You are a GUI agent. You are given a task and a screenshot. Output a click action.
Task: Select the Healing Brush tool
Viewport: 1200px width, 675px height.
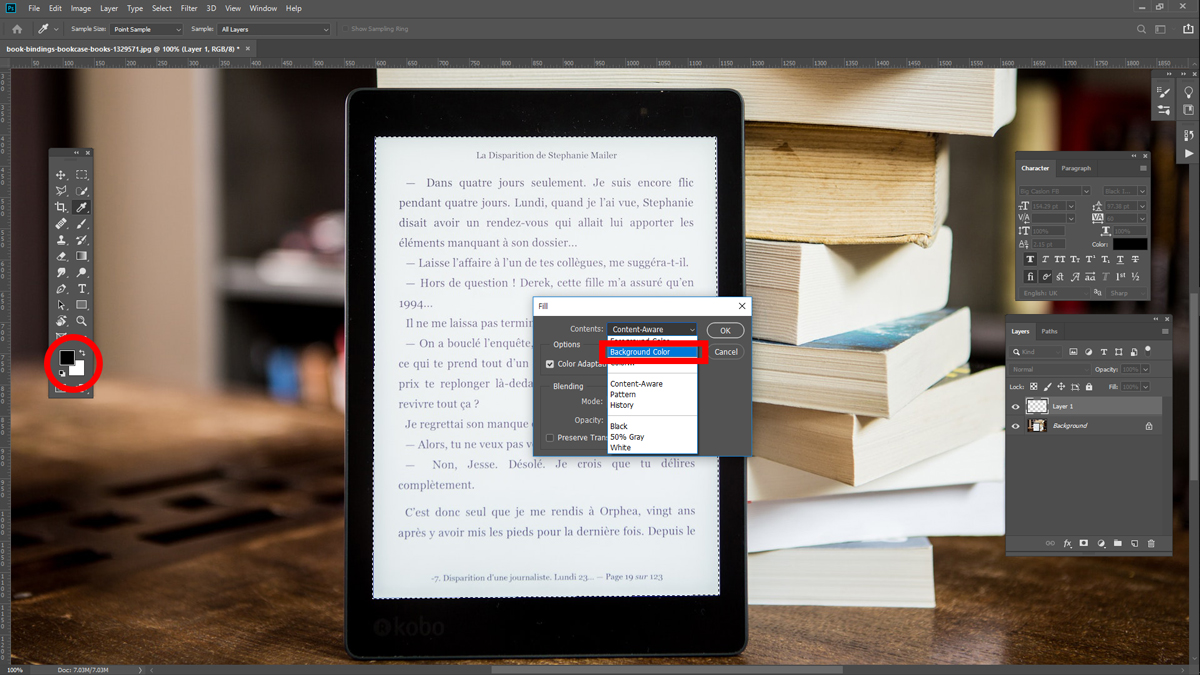(61, 224)
